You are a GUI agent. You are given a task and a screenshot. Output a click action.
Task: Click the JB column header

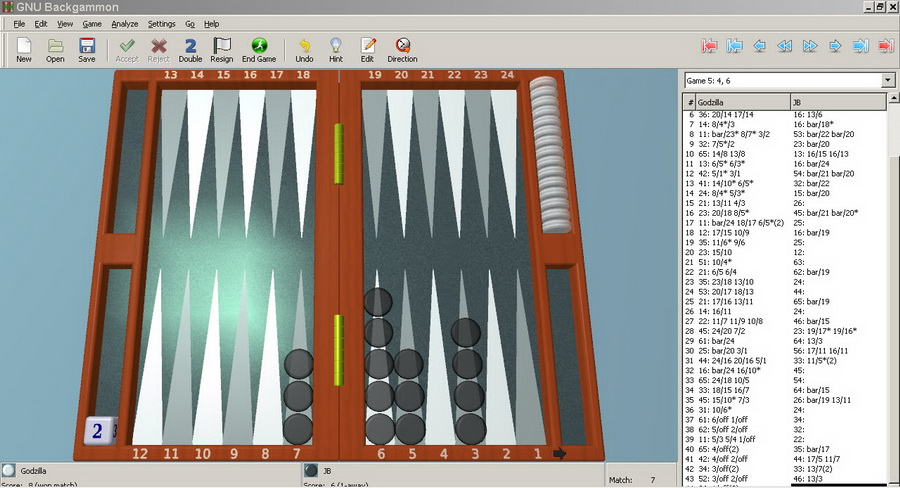click(838, 102)
